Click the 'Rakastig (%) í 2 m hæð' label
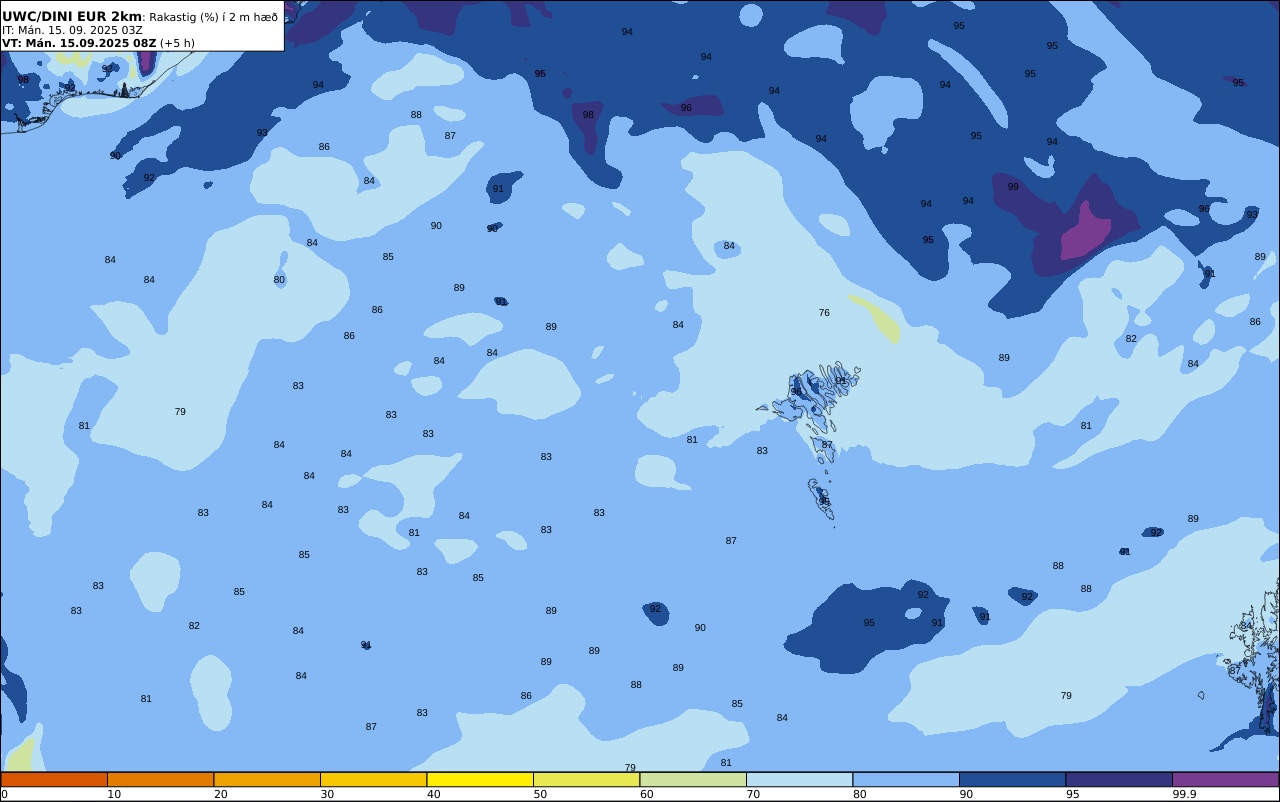 (x=213, y=17)
